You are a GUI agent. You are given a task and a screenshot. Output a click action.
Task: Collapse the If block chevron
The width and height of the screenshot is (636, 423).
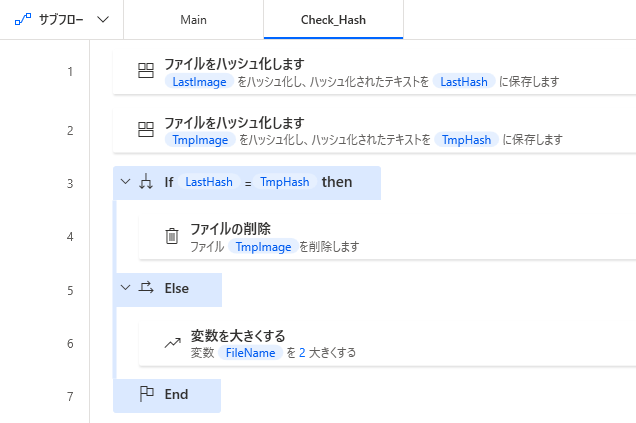[x=125, y=182]
